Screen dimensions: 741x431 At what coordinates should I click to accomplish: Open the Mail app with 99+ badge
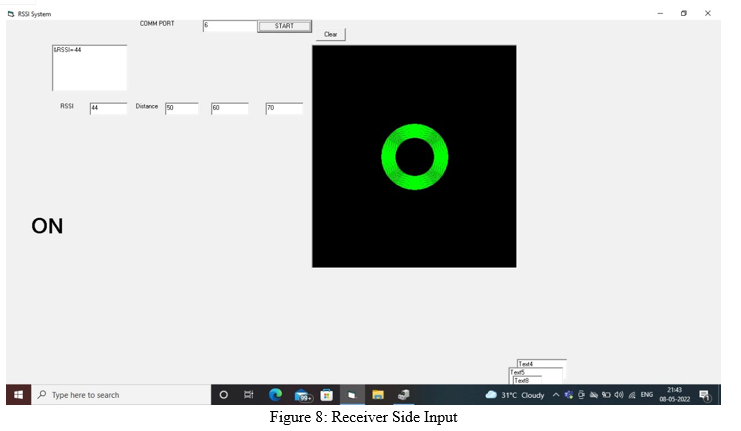(302, 395)
